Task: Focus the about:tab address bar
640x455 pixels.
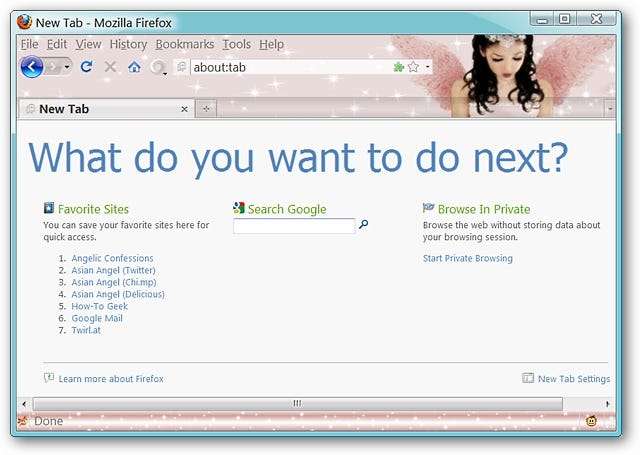Action: coord(291,67)
